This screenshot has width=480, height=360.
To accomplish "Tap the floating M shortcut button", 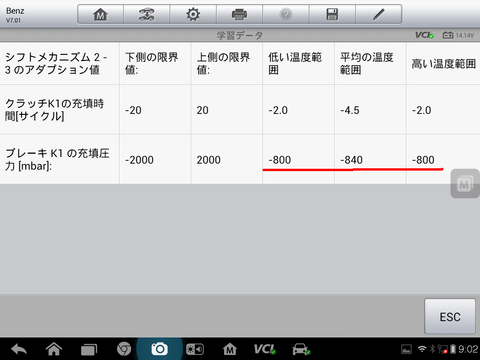I will tap(465, 184).
